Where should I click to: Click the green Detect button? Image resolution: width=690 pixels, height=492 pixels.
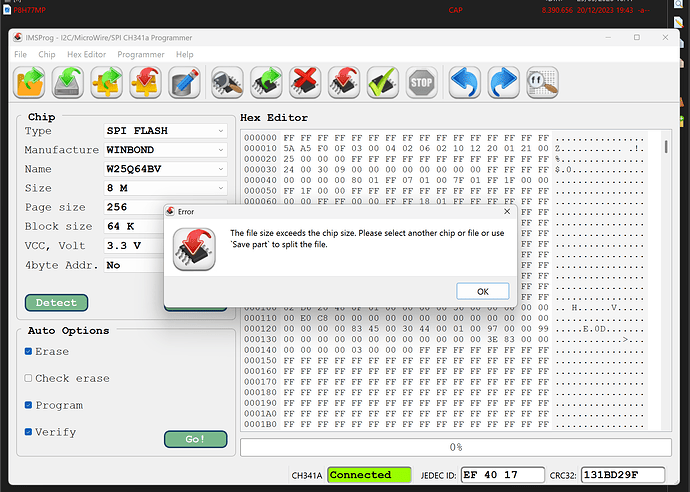click(56, 303)
